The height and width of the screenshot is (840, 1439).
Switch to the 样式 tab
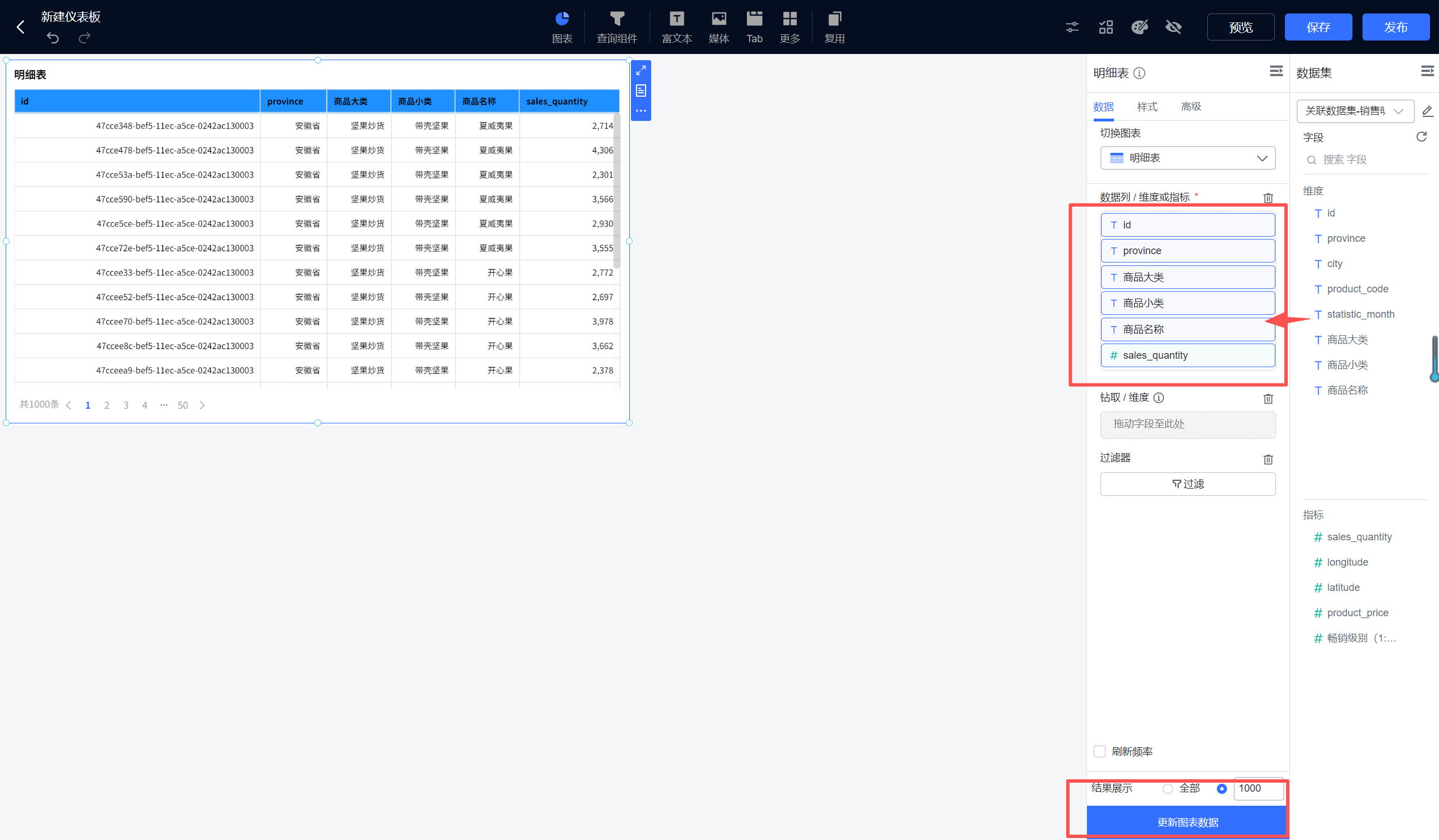(1147, 107)
